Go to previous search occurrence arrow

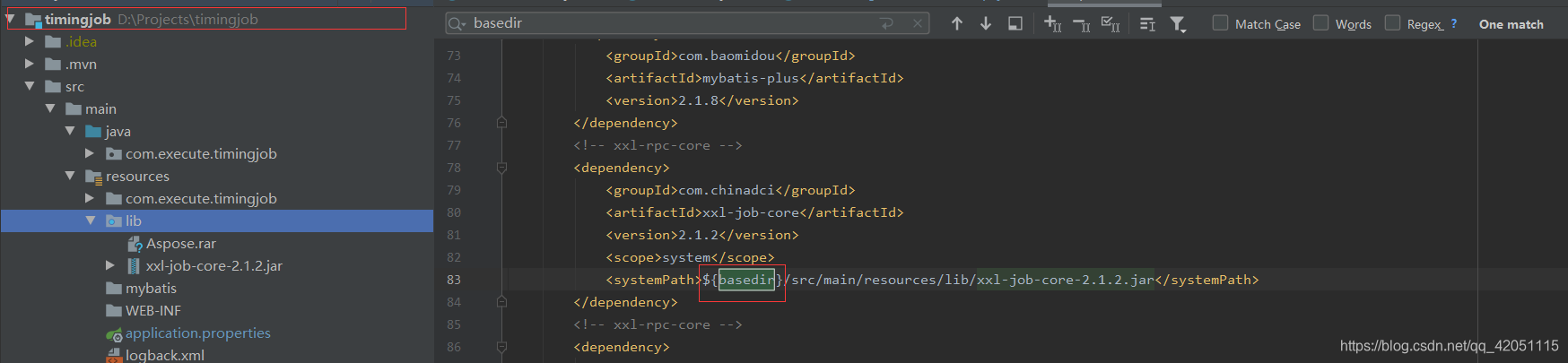coord(957,23)
